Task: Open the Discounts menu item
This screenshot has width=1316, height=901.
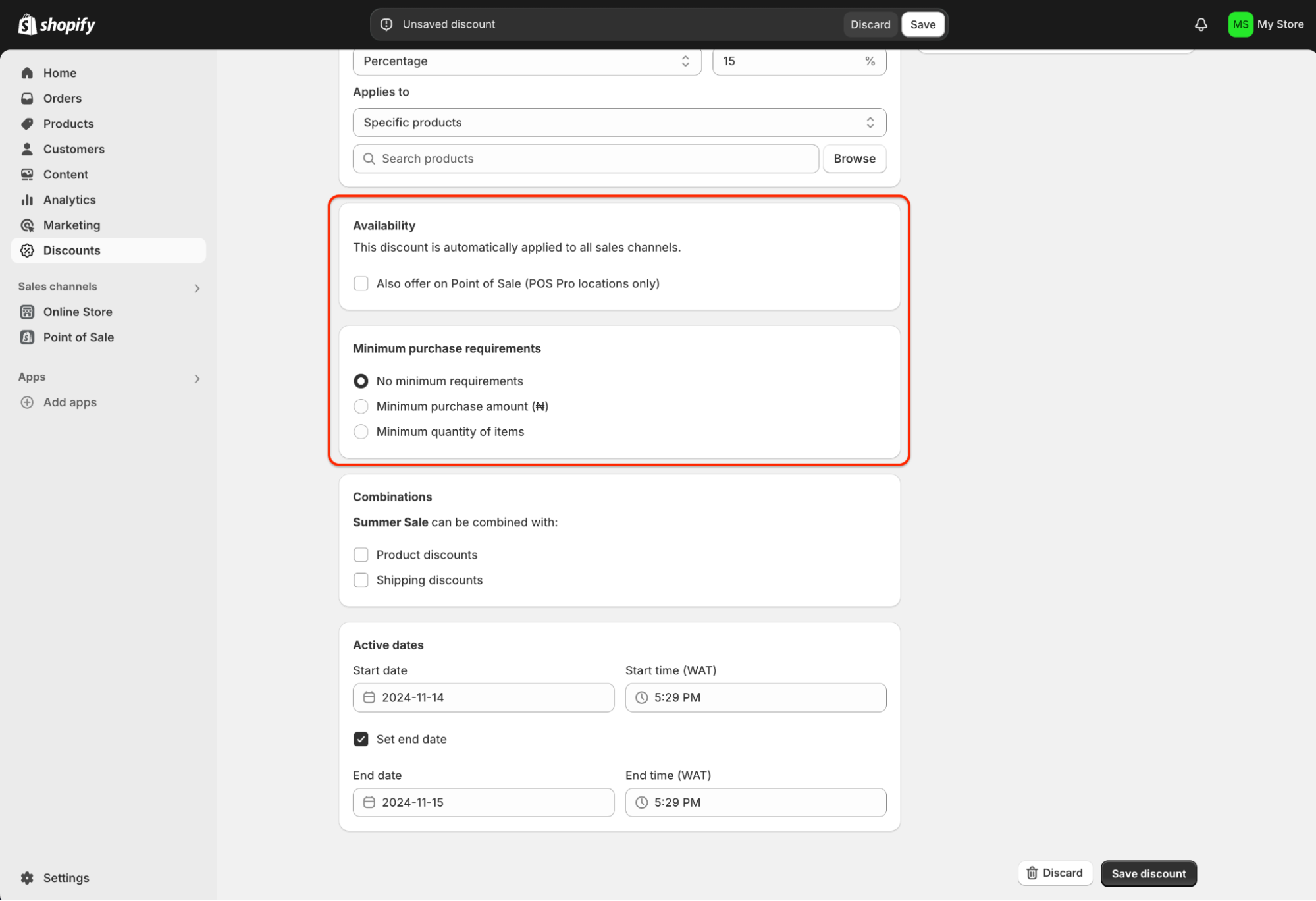Action: [x=72, y=250]
